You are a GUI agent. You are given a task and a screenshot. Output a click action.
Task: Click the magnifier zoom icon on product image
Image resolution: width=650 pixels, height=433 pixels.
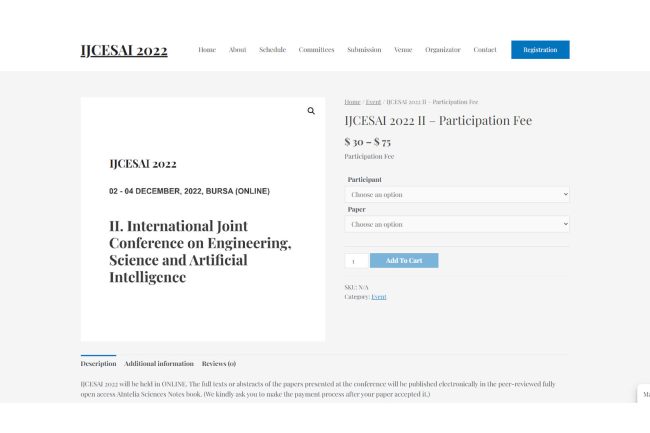pos(311,111)
